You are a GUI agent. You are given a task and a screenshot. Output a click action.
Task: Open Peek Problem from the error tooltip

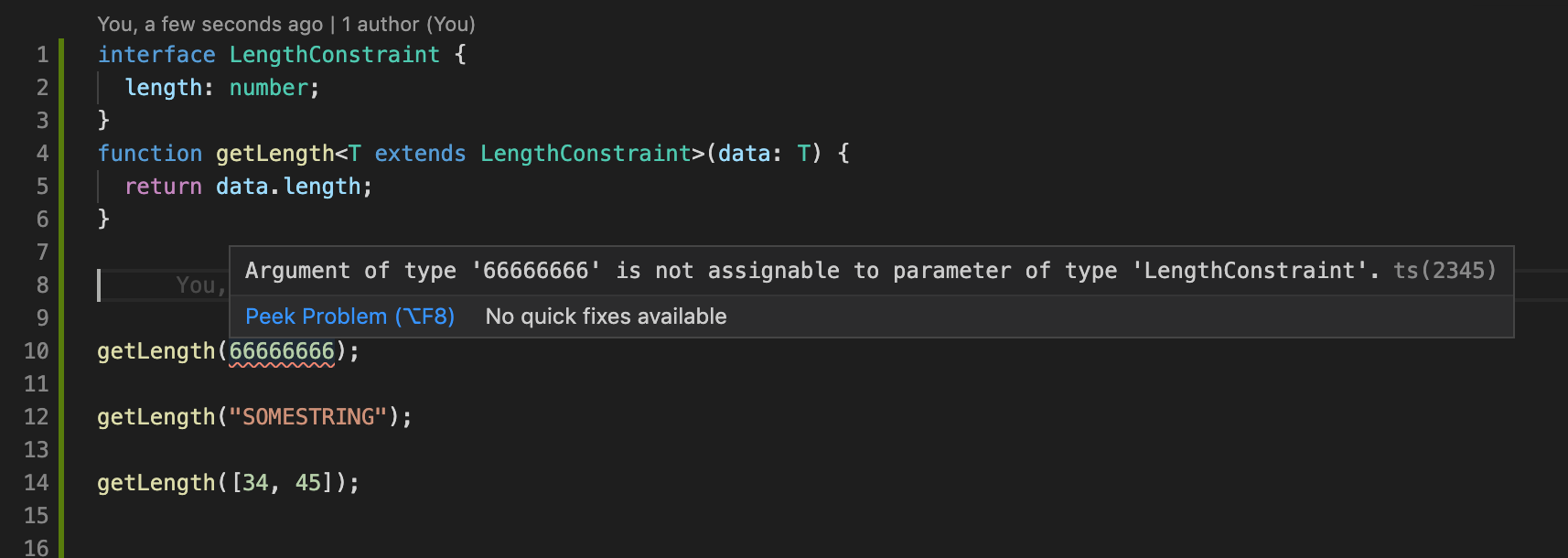coord(349,316)
